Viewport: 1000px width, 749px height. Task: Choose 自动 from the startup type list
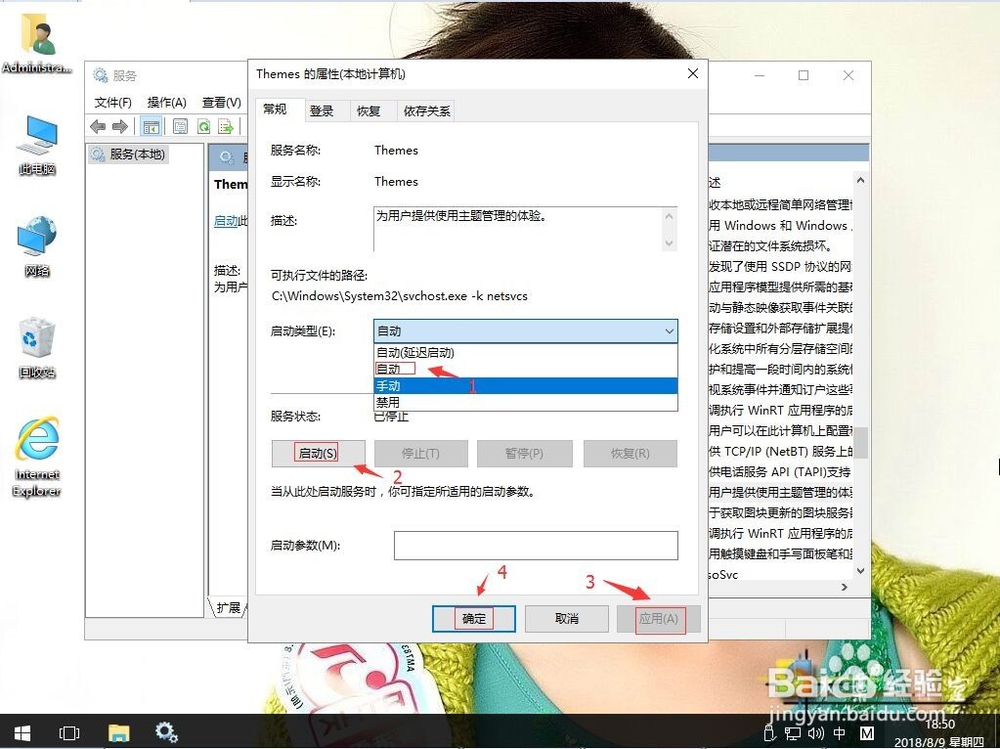coord(526,369)
